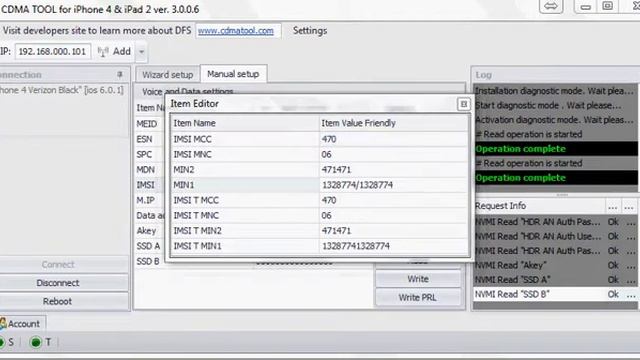Screen dimensions: 640x360
Task: Click first ellipsis column header in Request Info
Action: pos(613,206)
